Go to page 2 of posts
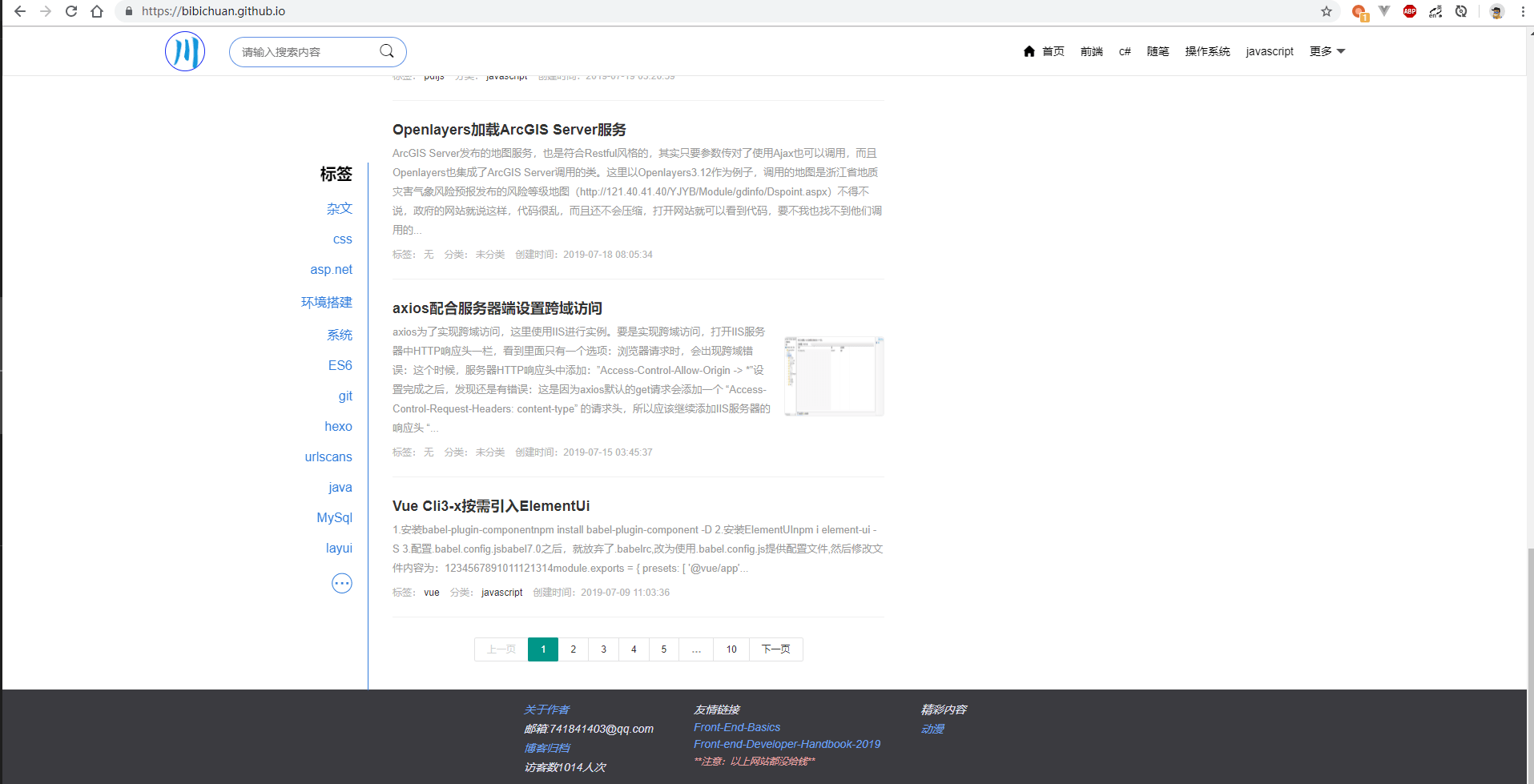This screenshot has width=1534, height=784. point(573,649)
